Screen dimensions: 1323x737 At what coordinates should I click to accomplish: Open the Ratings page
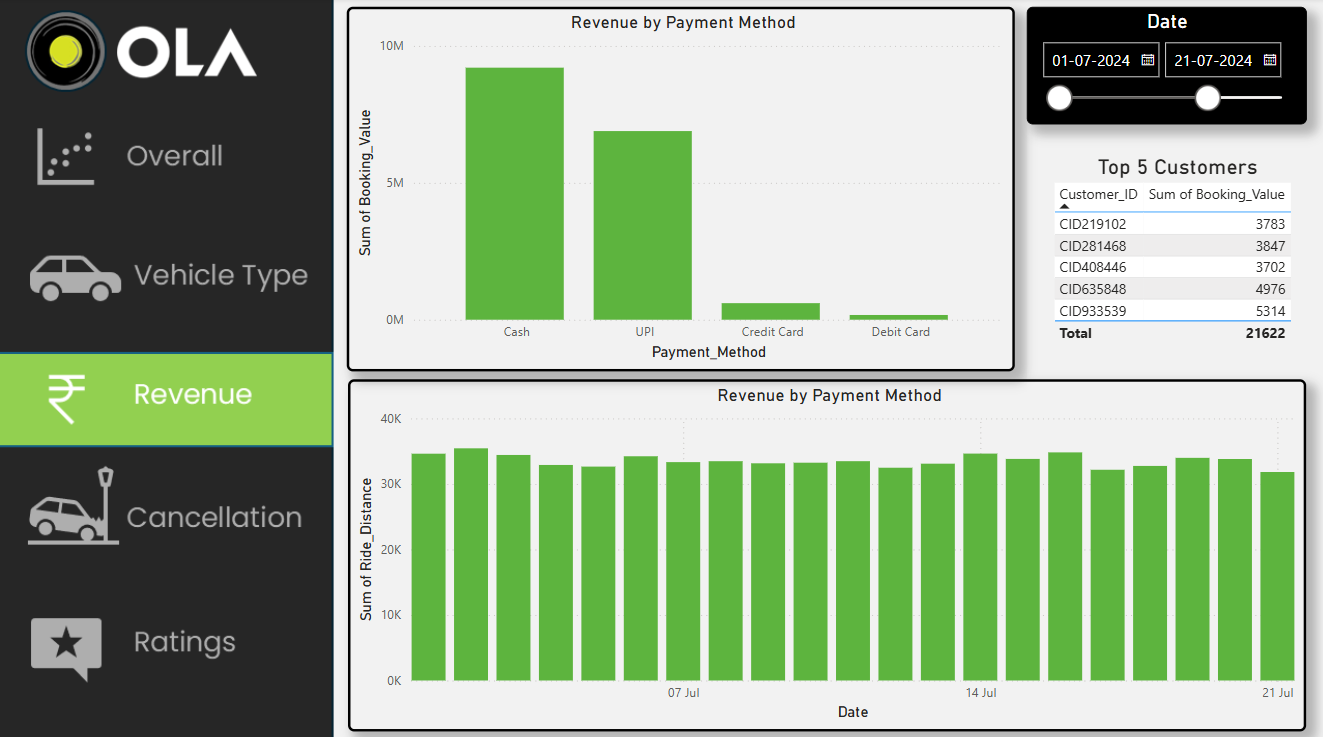tap(185, 642)
